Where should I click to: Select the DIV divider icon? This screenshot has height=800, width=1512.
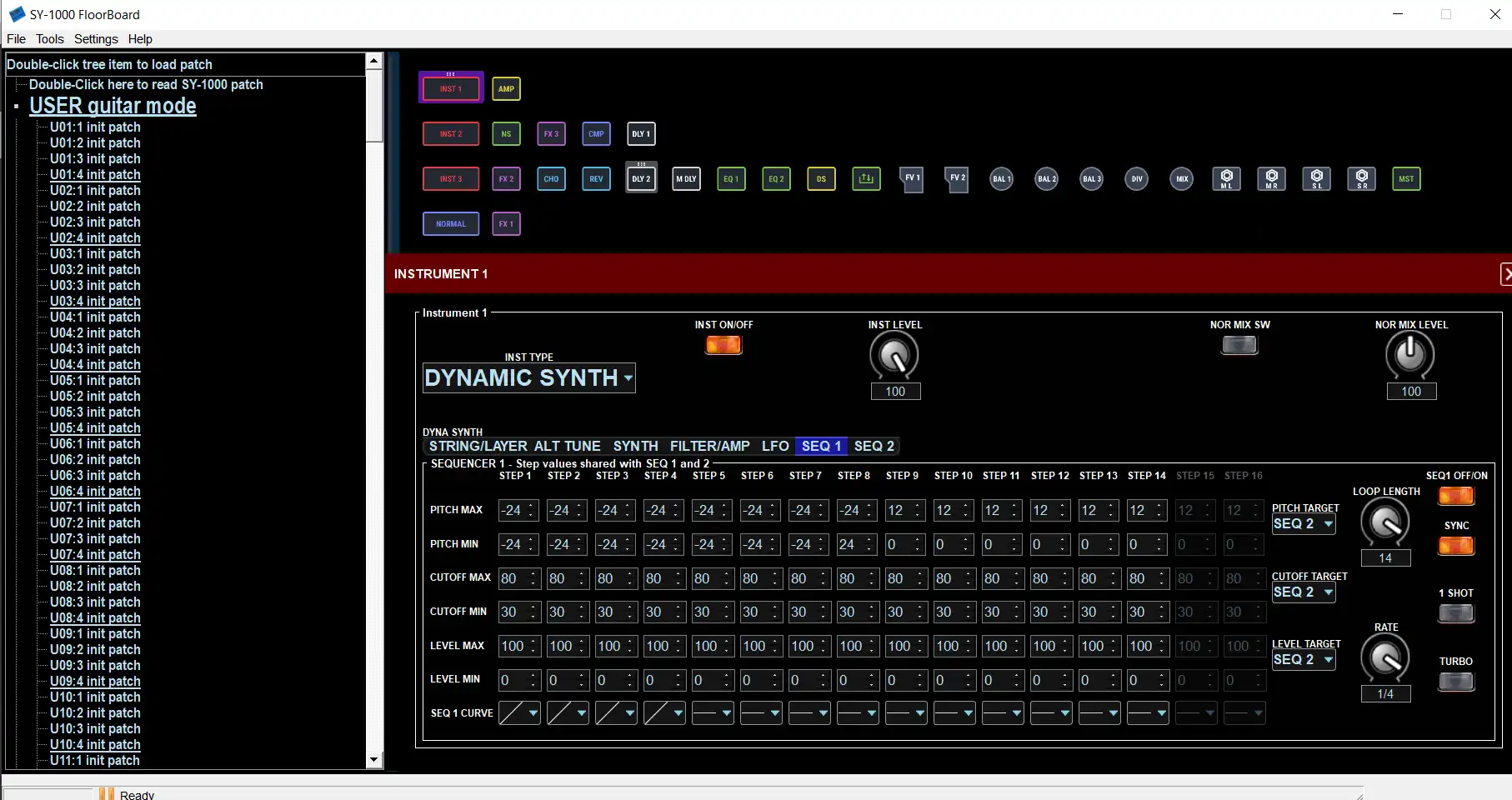[1135, 178]
